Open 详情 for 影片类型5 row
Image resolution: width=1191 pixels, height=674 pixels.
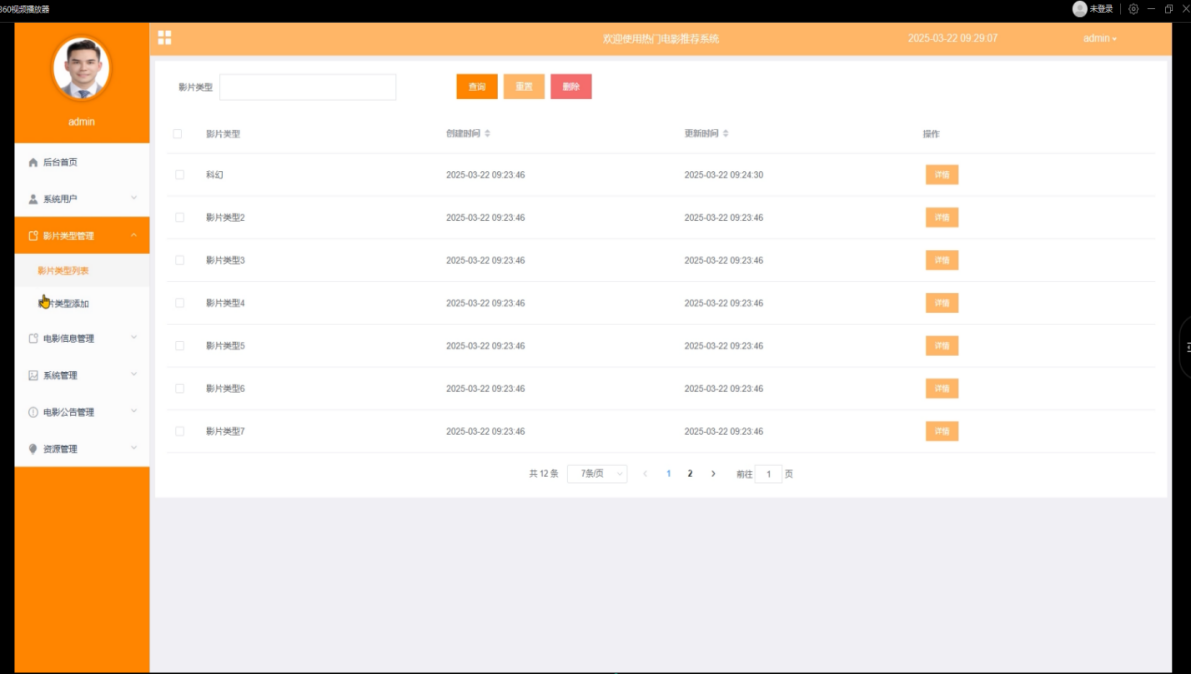click(x=942, y=346)
